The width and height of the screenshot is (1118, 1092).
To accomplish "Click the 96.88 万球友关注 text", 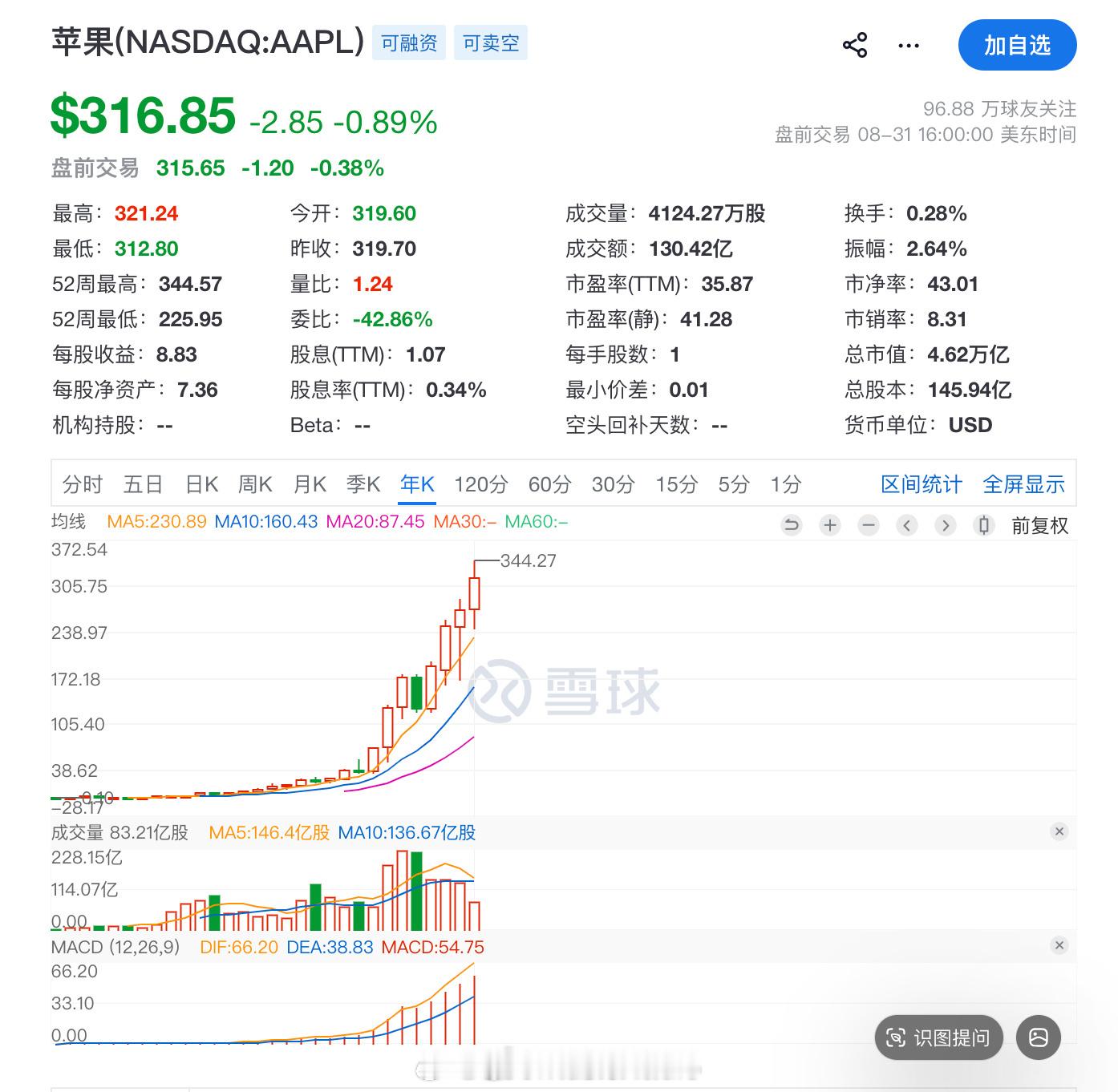I will click(x=999, y=108).
